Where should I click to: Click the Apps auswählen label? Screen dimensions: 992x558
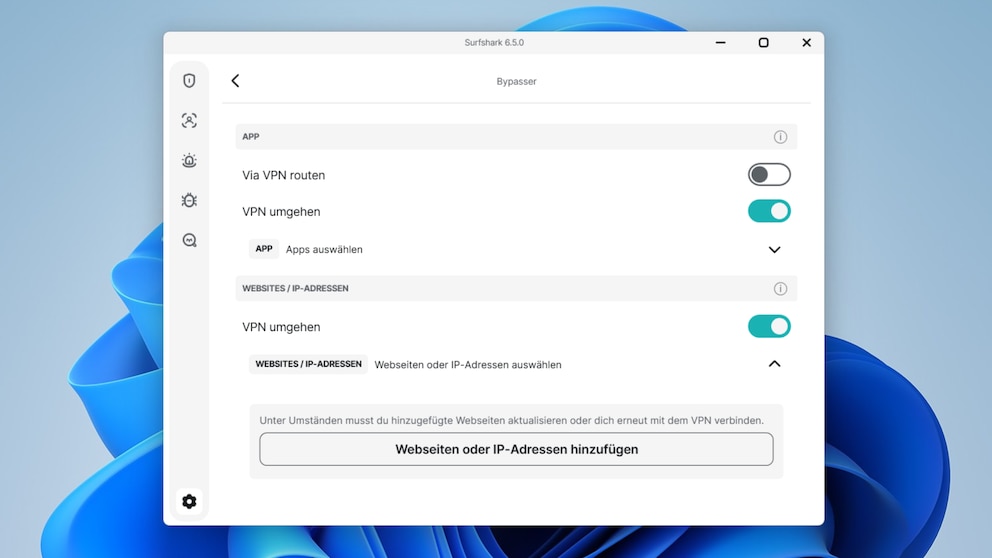click(324, 249)
